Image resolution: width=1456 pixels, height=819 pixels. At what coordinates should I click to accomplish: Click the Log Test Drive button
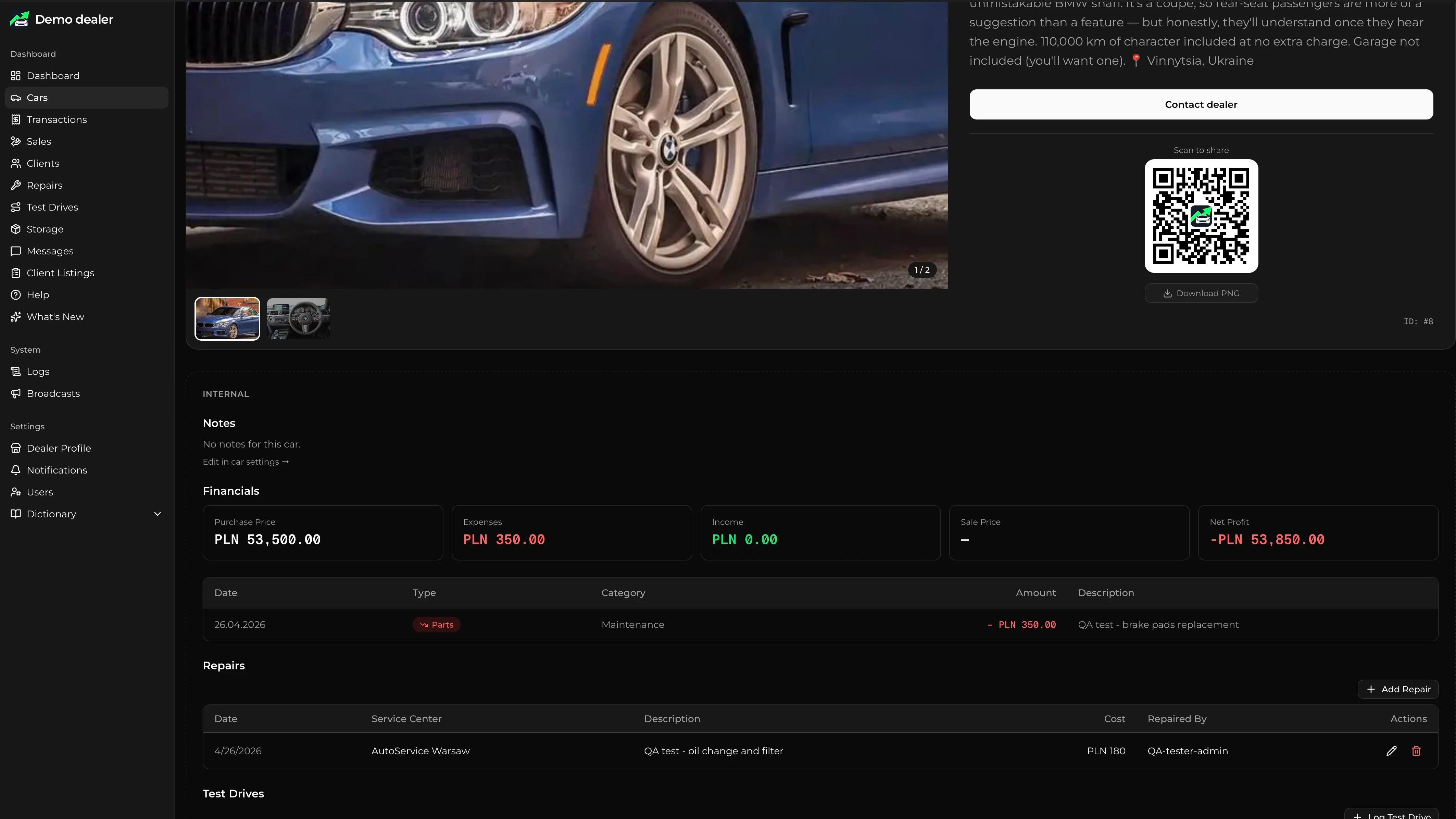(x=1391, y=814)
